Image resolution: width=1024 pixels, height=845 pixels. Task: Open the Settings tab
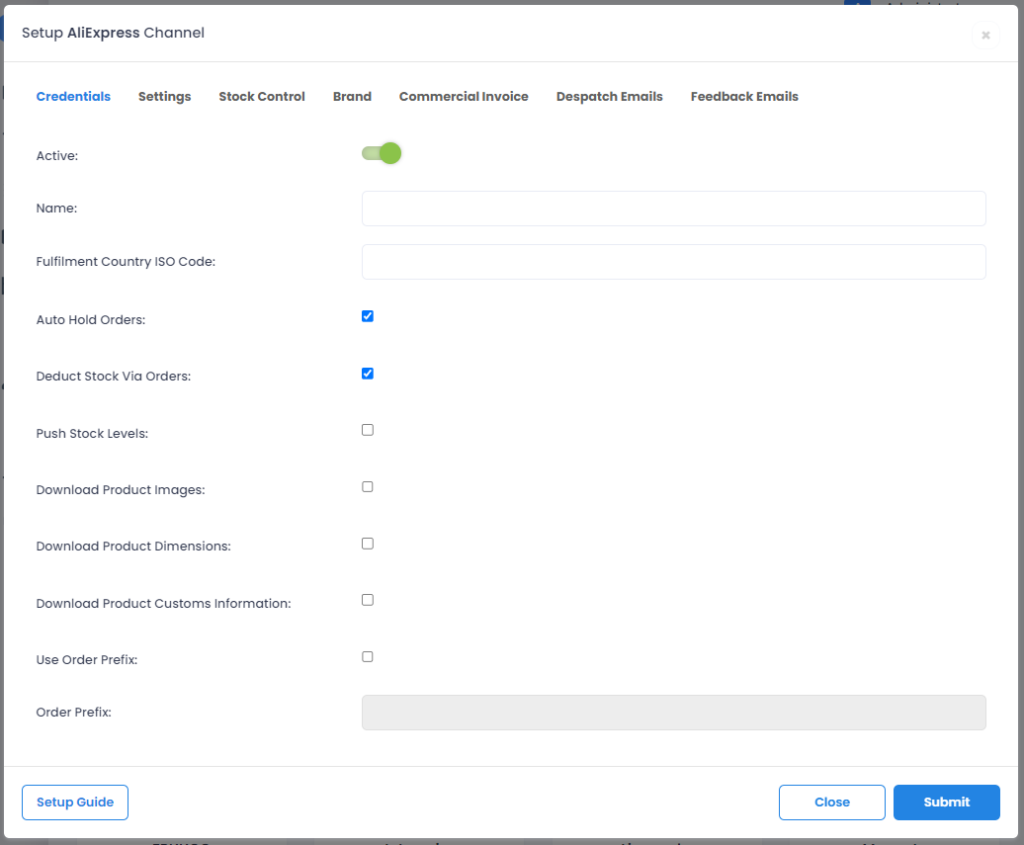(x=165, y=97)
